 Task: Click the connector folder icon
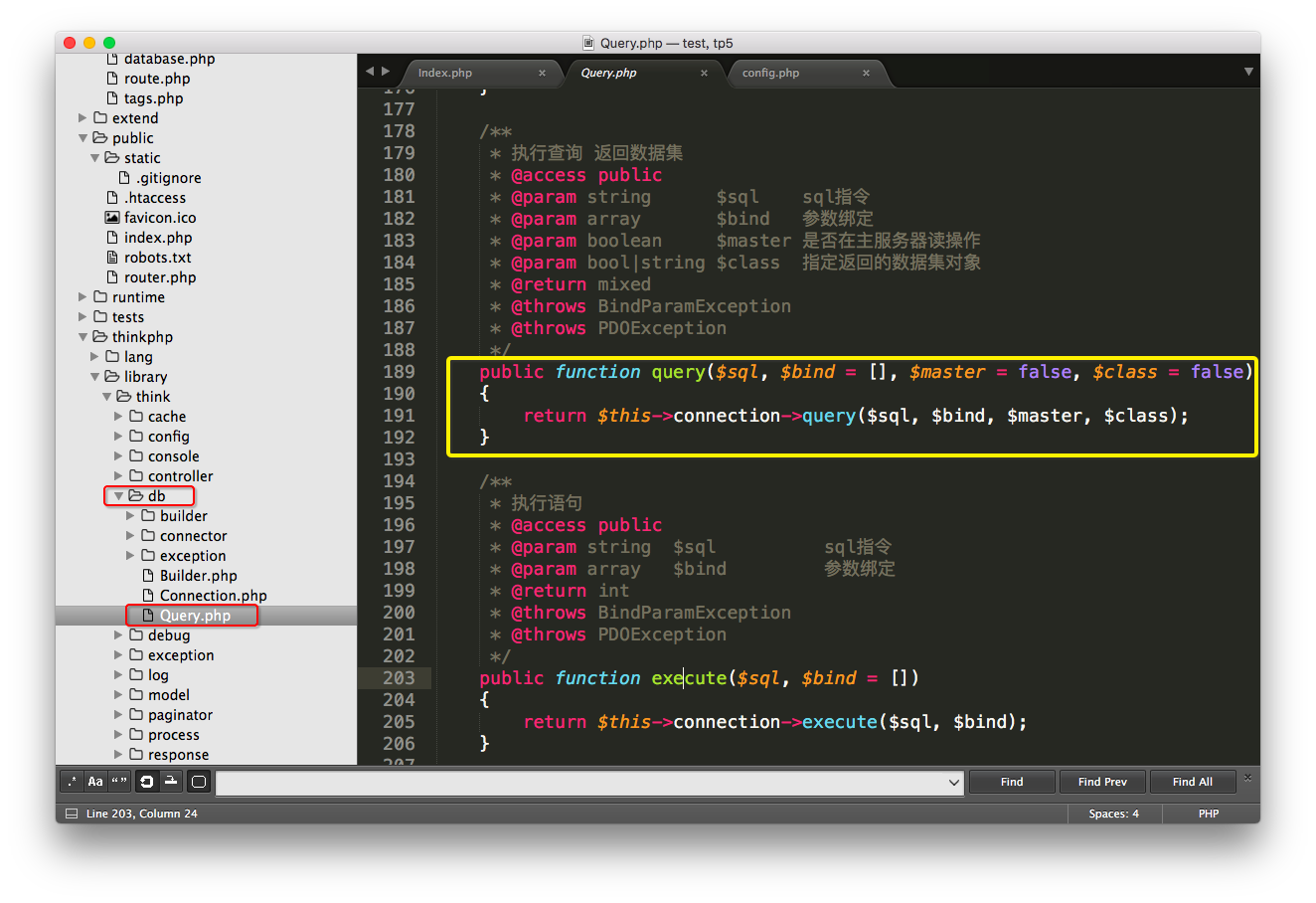coord(148,535)
